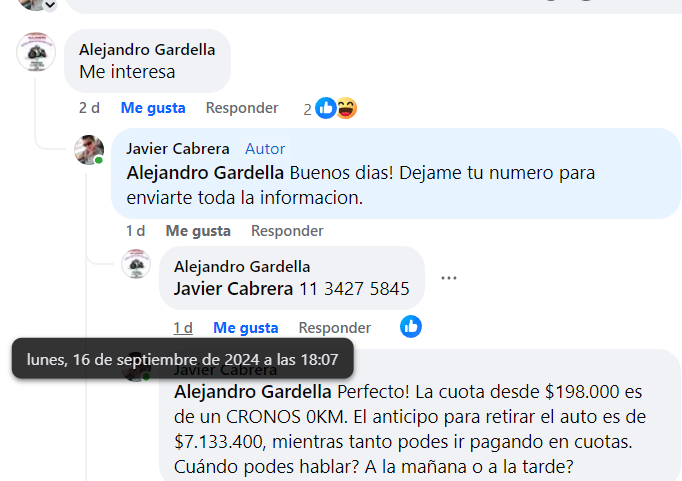Click Responder under the phone number comment
The image size is (682, 481).
(335, 328)
